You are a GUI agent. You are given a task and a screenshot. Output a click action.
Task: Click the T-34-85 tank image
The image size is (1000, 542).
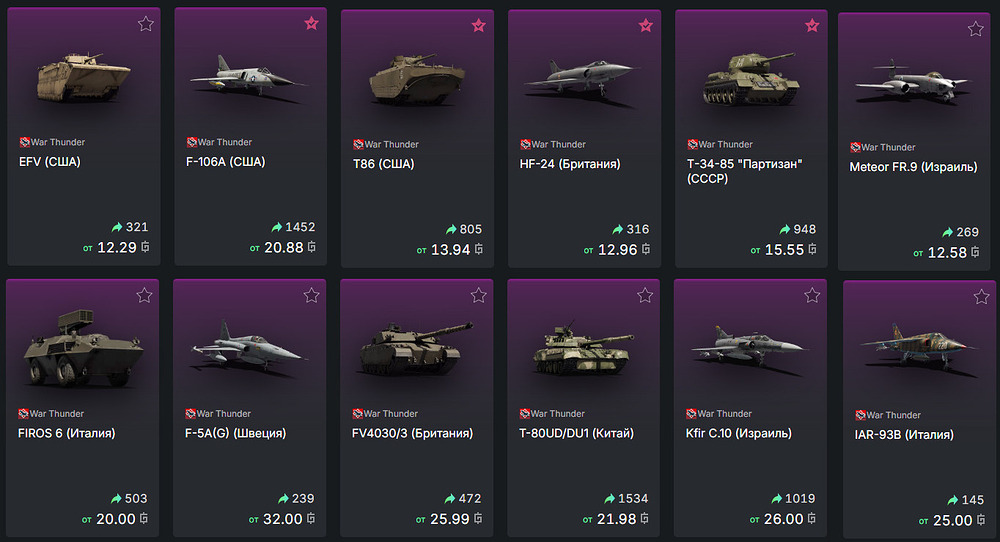point(750,79)
